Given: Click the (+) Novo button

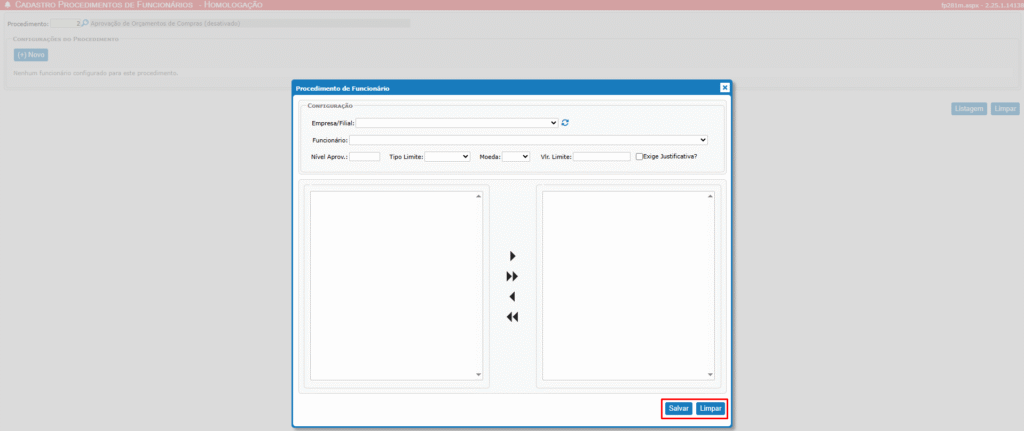Looking at the screenshot, I should [31, 55].
